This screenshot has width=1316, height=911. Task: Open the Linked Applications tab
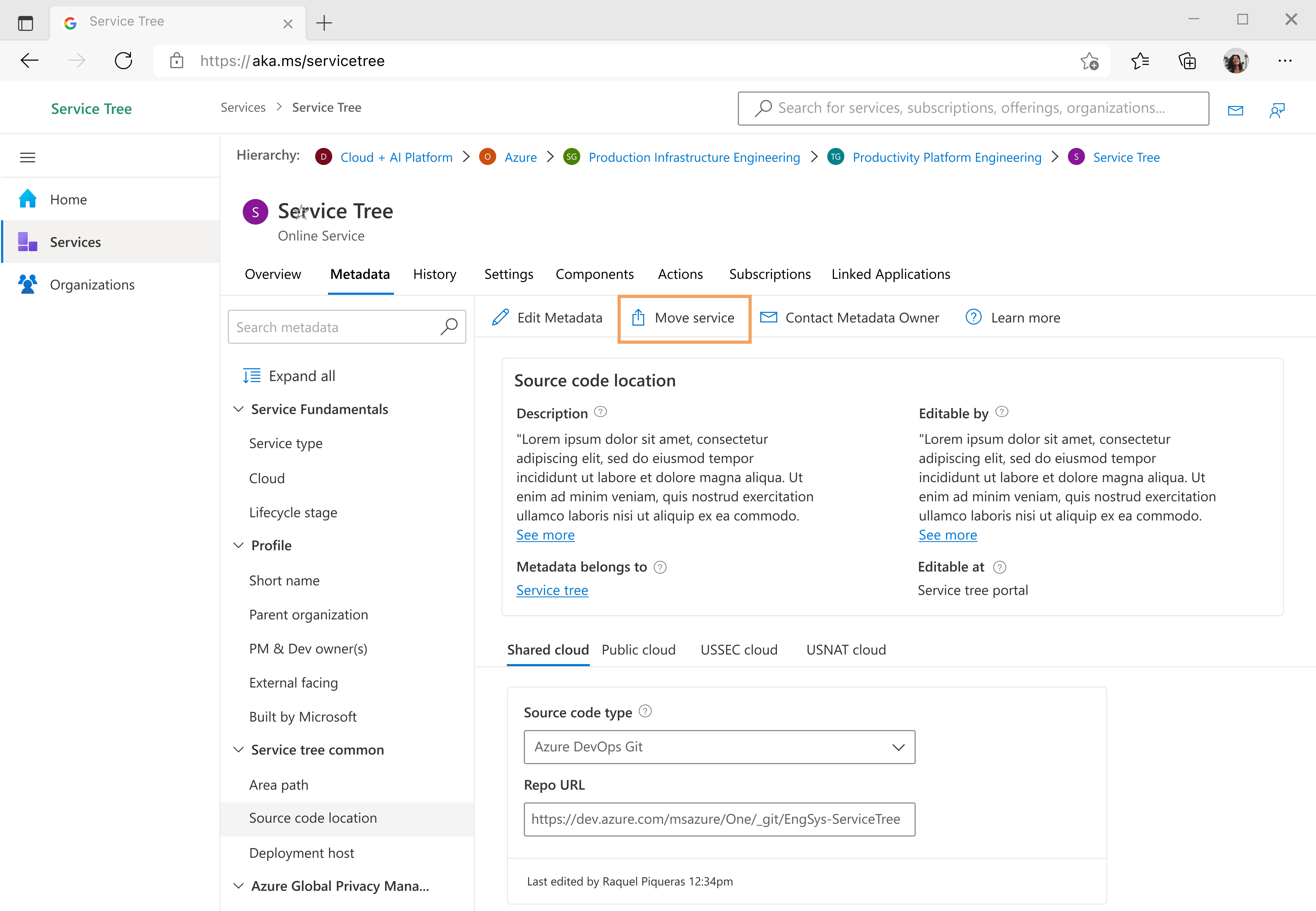891,274
